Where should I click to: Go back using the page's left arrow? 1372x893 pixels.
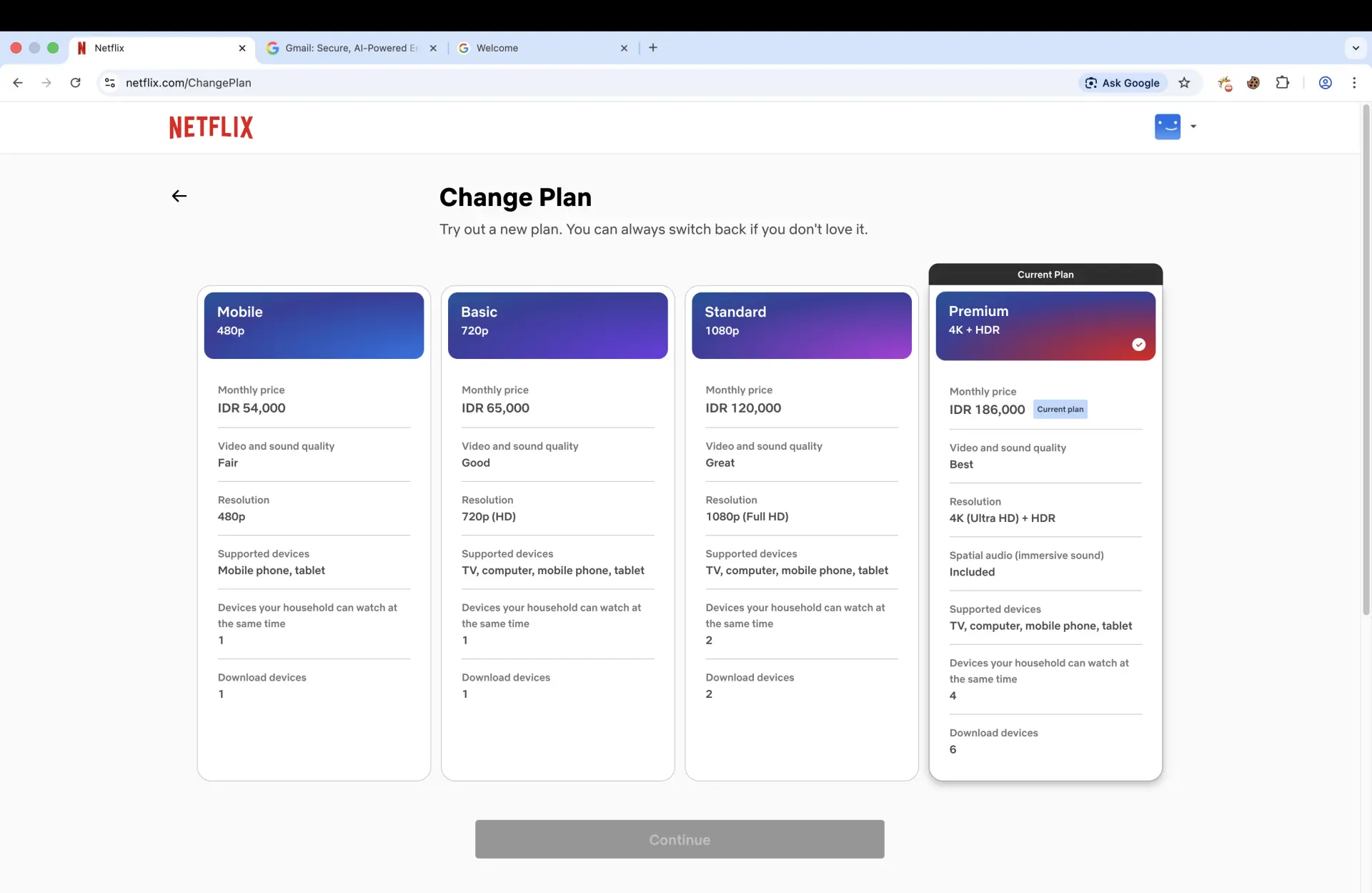[x=179, y=196]
